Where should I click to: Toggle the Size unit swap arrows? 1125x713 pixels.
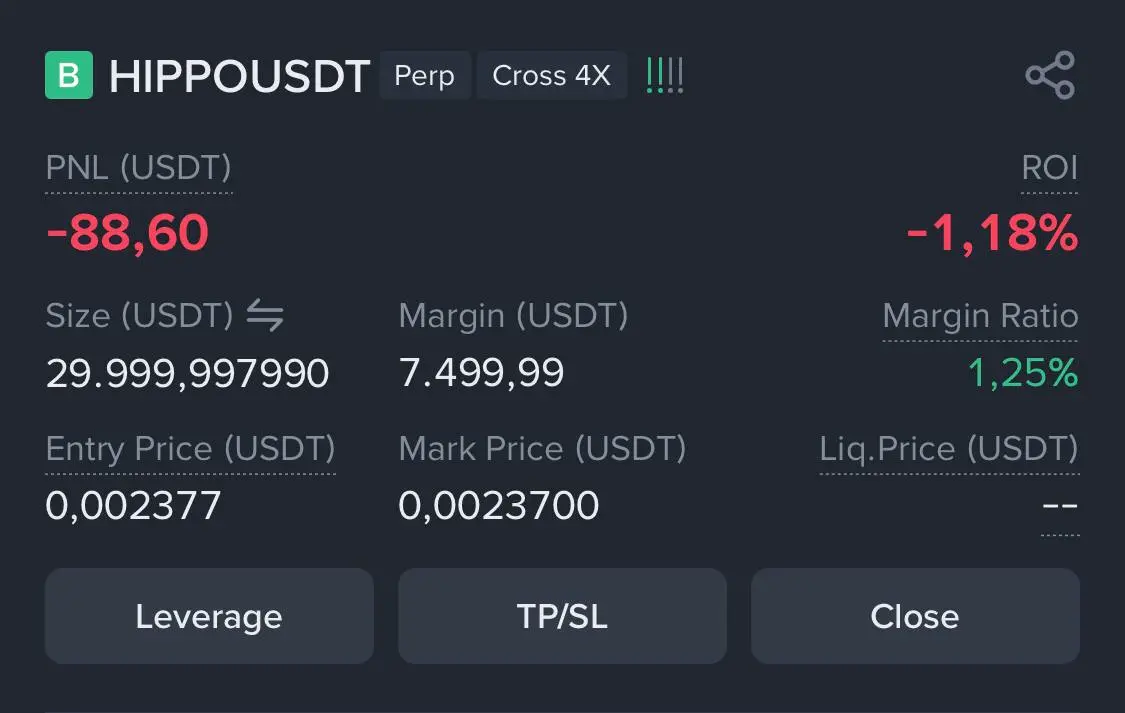(x=265, y=316)
